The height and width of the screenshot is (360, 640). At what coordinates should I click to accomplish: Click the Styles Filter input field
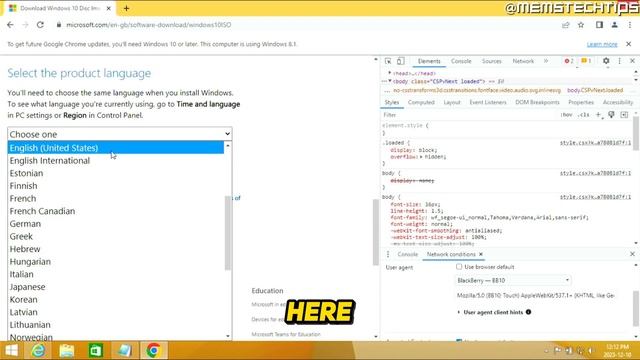tap(469, 115)
